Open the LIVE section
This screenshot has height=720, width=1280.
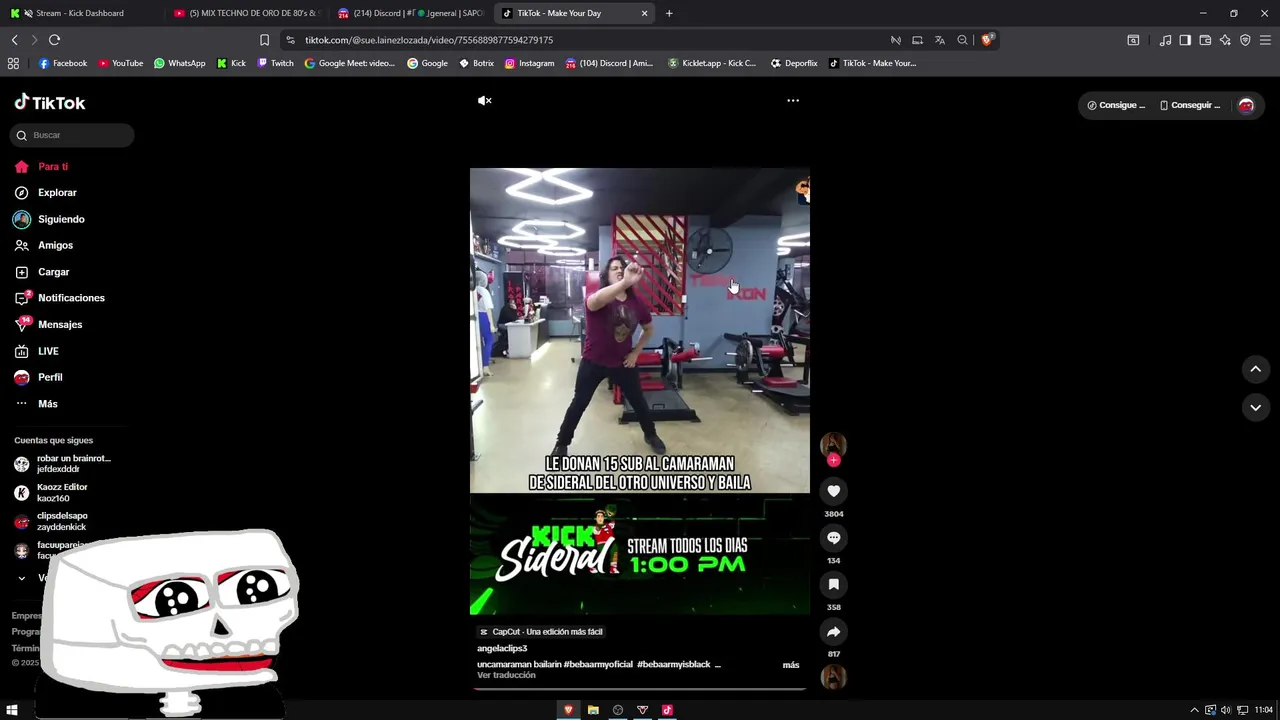click(x=36, y=351)
